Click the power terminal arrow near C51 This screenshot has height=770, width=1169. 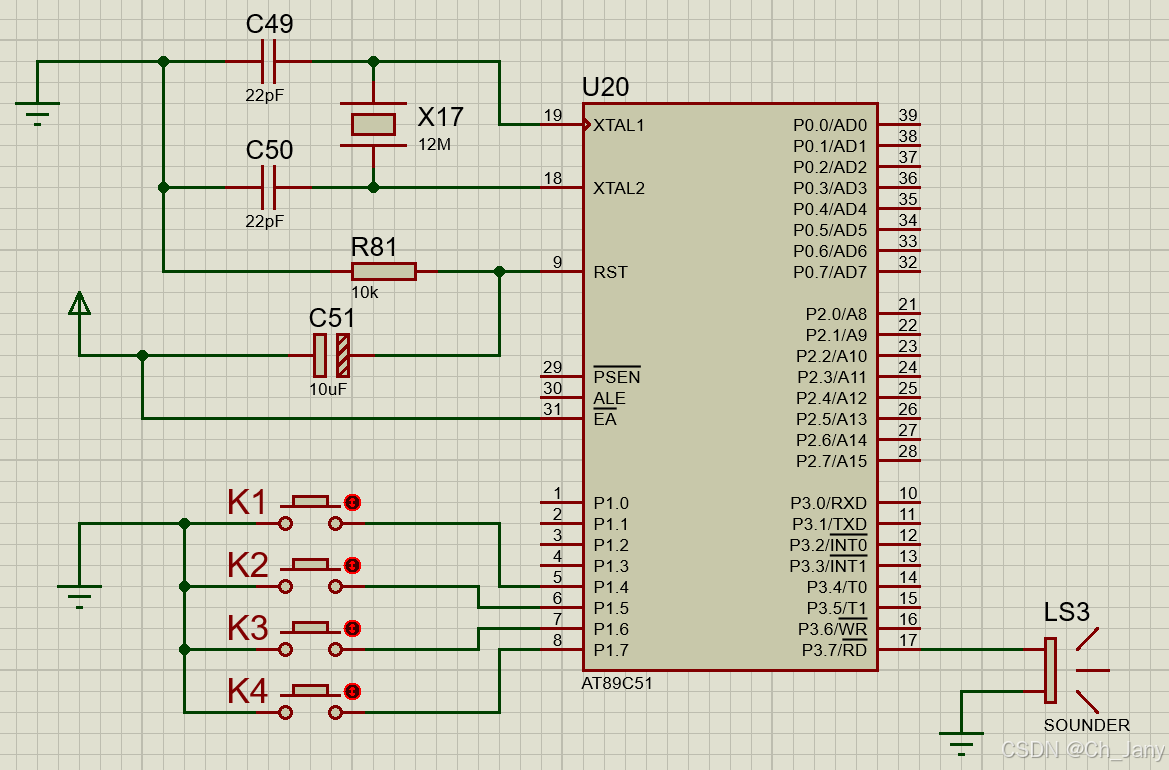click(79, 303)
